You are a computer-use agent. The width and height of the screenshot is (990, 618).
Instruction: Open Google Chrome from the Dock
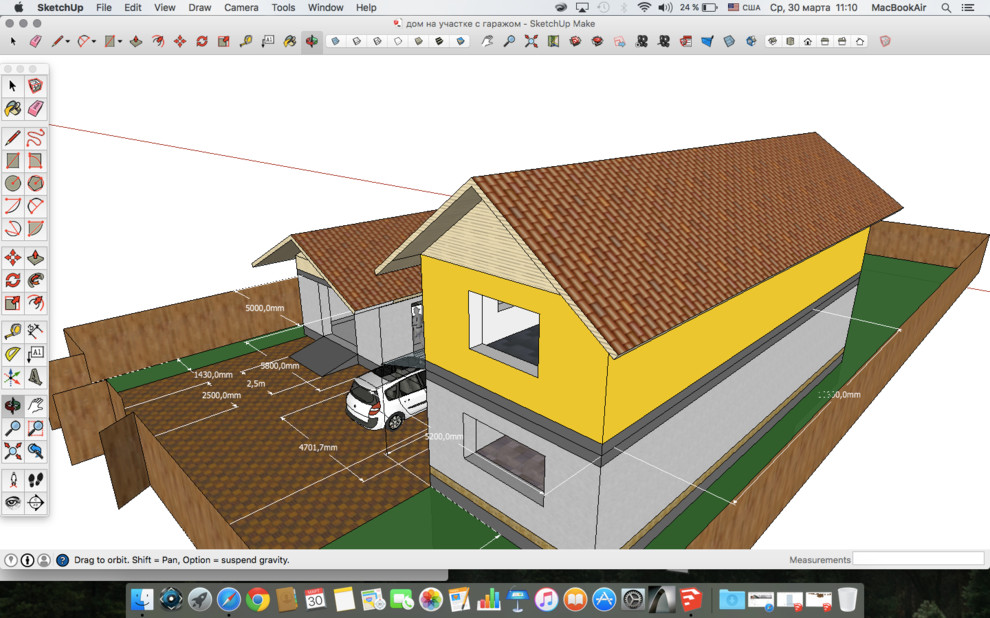click(258, 600)
